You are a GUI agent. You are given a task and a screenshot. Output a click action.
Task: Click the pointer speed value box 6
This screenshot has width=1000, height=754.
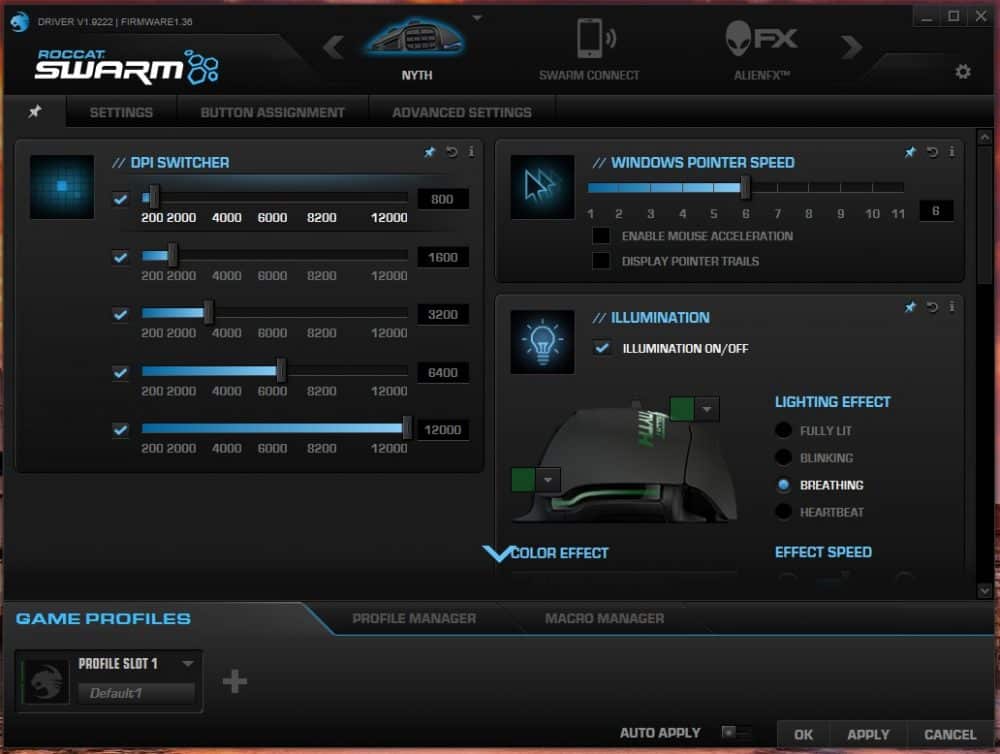[936, 211]
